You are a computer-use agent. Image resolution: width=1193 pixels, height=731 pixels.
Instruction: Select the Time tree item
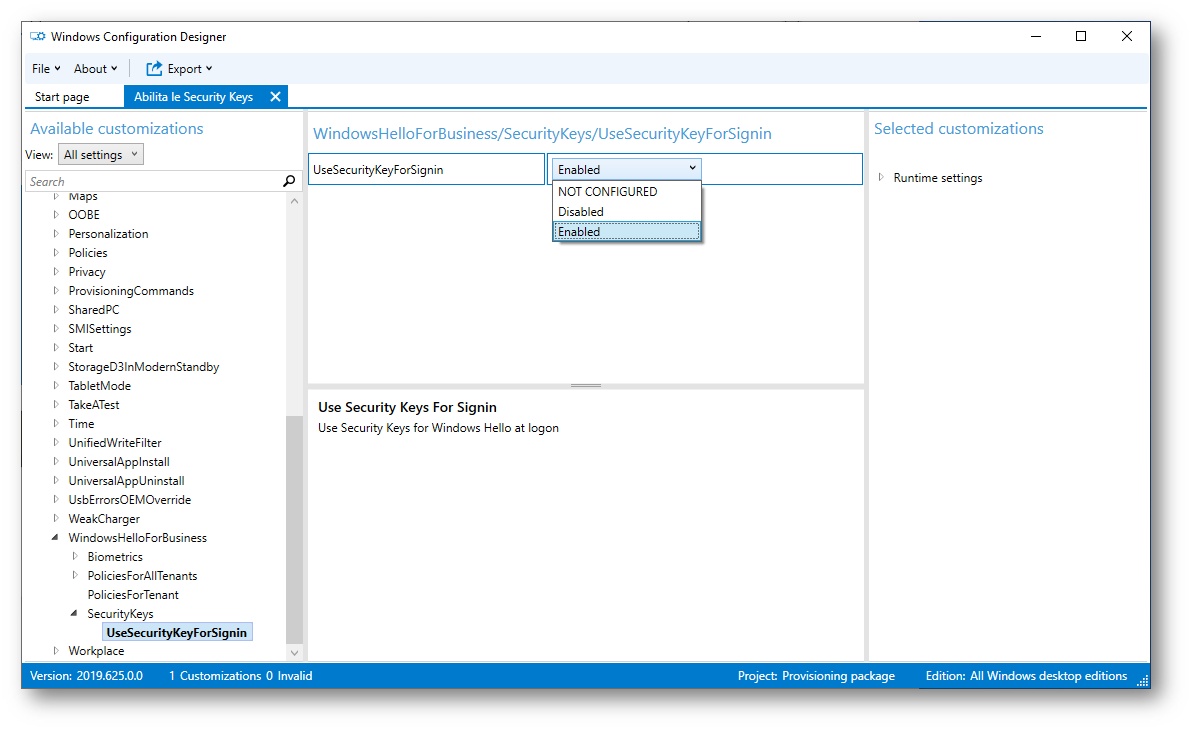coord(81,424)
